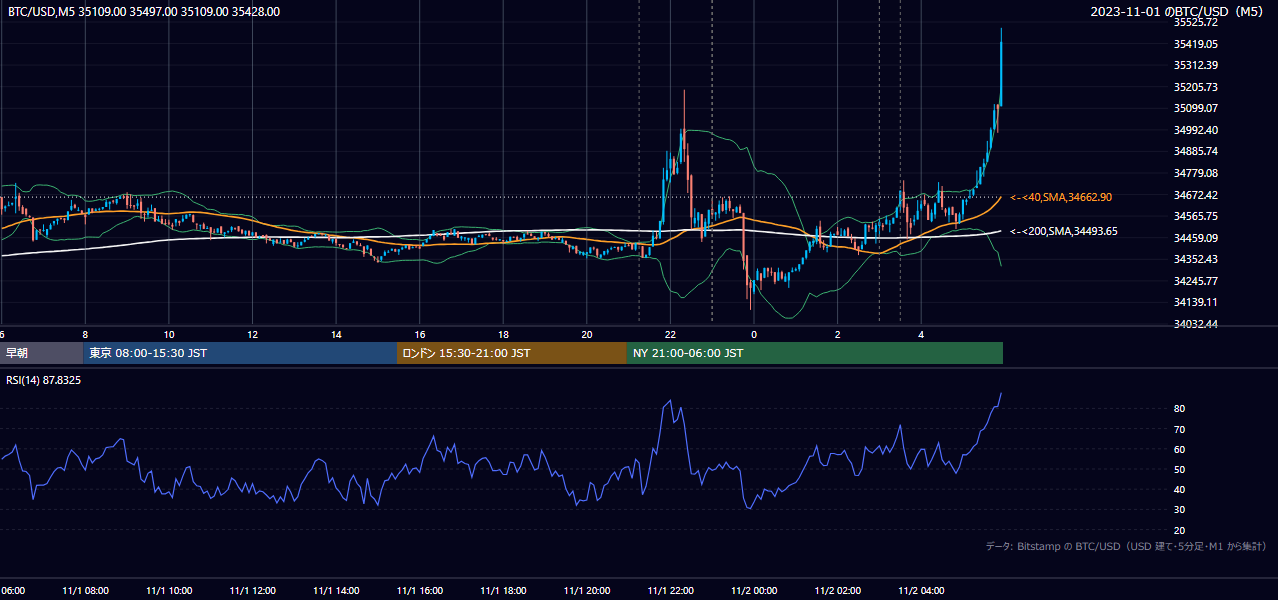Image resolution: width=1278 pixels, height=600 pixels.
Task: Click hour label 8 on price chart axis
Action: point(85,334)
